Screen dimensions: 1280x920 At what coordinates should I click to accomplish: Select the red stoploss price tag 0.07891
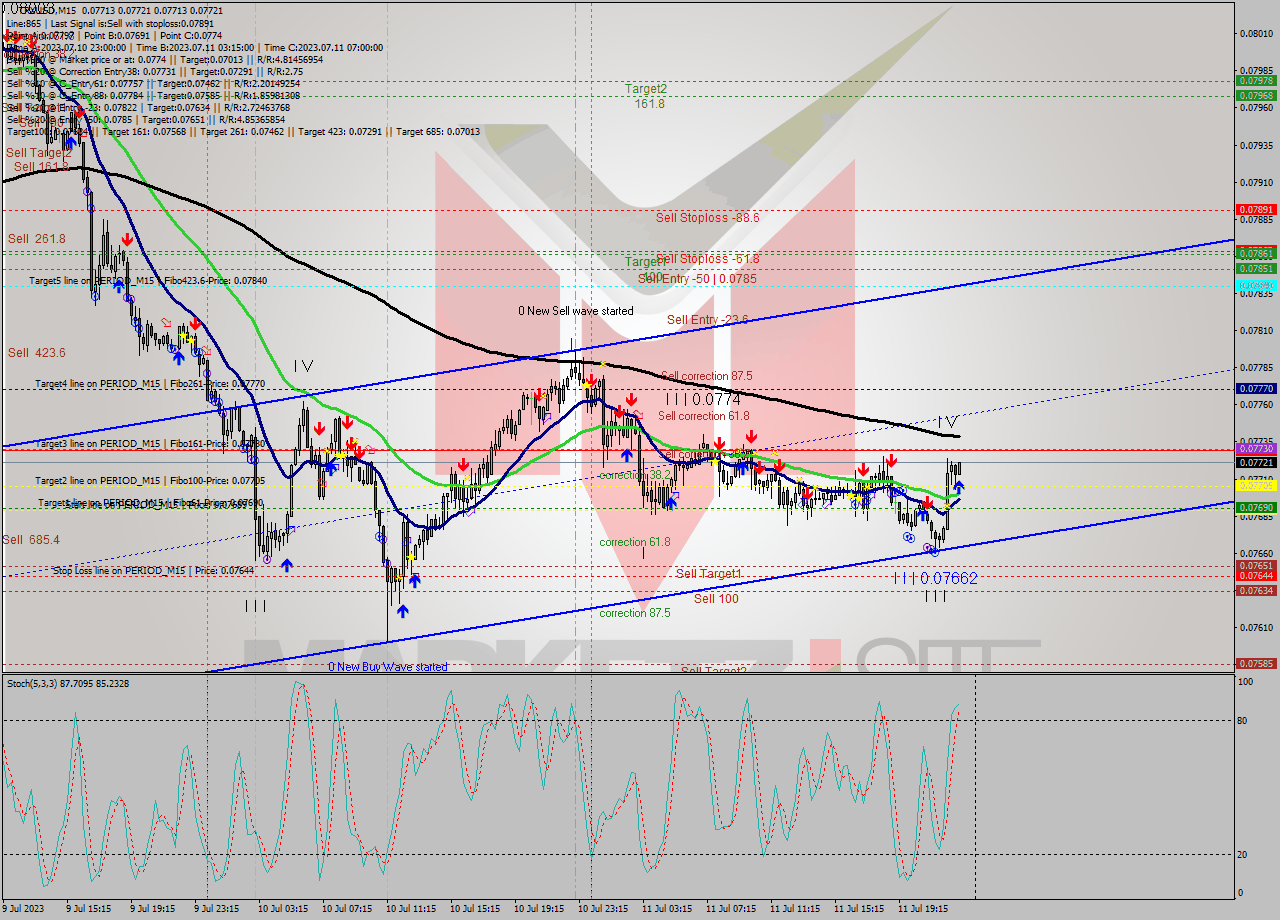click(x=1256, y=207)
